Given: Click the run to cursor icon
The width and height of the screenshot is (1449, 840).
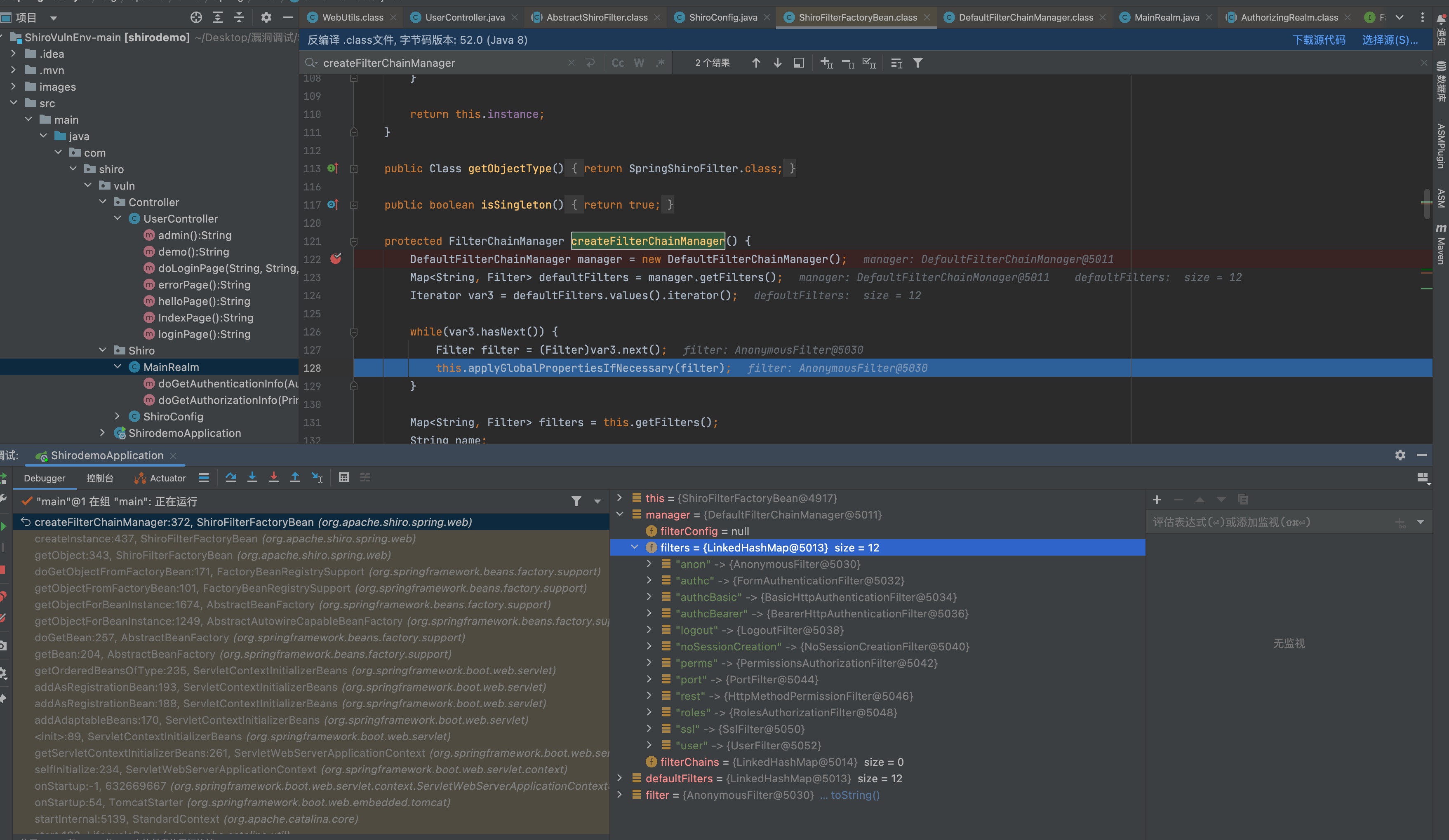Looking at the screenshot, I should pyautogui.click(x=317, y=477).
